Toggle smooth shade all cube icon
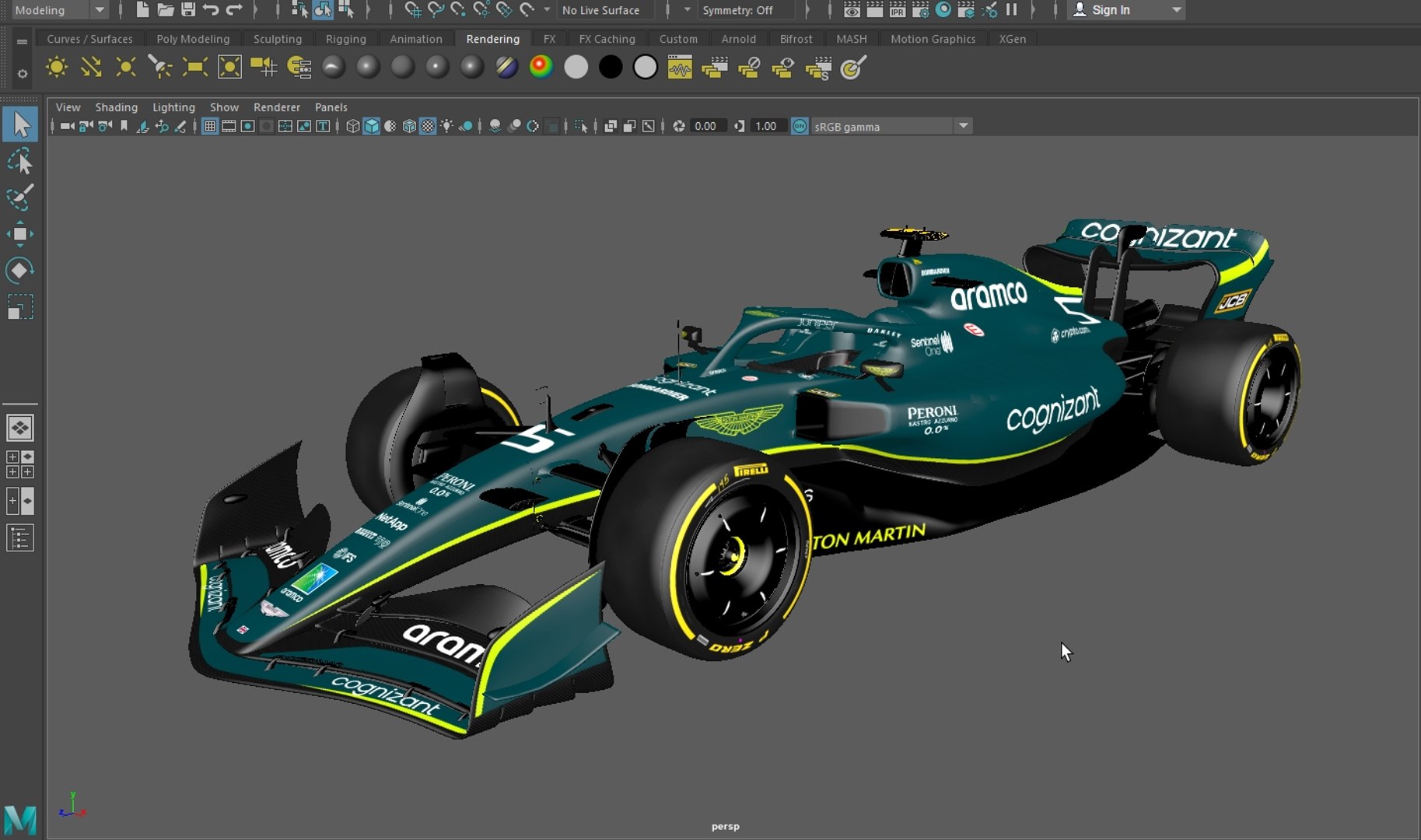This screenshot has height=840, width=1421. point(372,126)
